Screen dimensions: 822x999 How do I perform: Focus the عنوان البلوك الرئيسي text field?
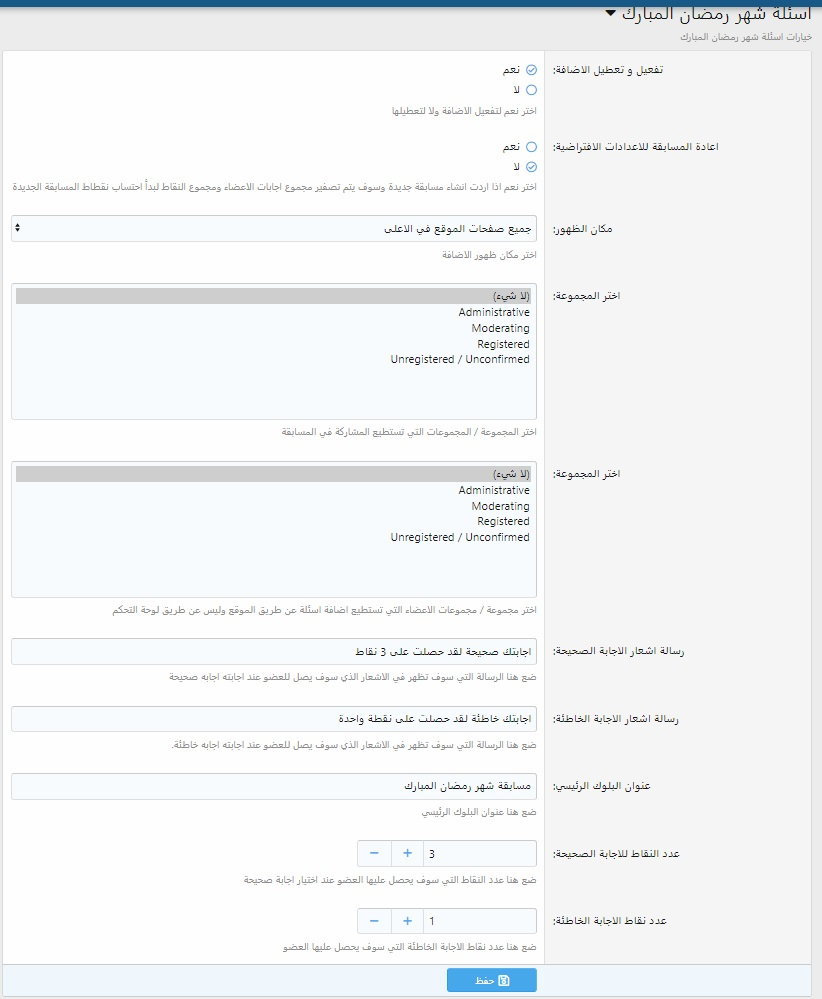pos(274,786)
